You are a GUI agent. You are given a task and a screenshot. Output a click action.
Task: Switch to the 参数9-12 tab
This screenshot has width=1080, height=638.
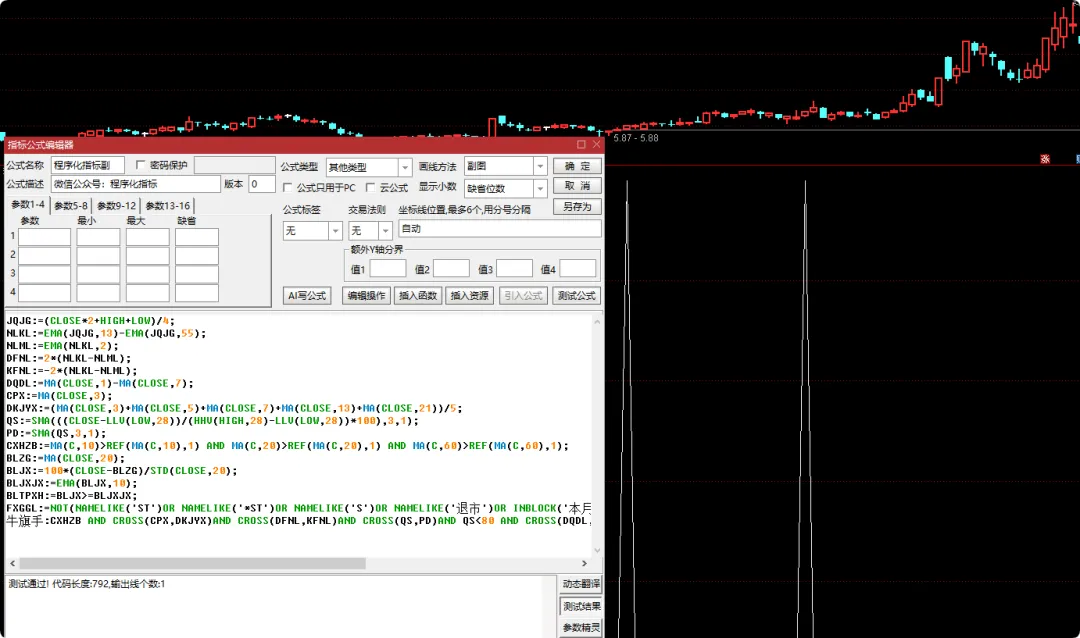(x=116, y=205)
